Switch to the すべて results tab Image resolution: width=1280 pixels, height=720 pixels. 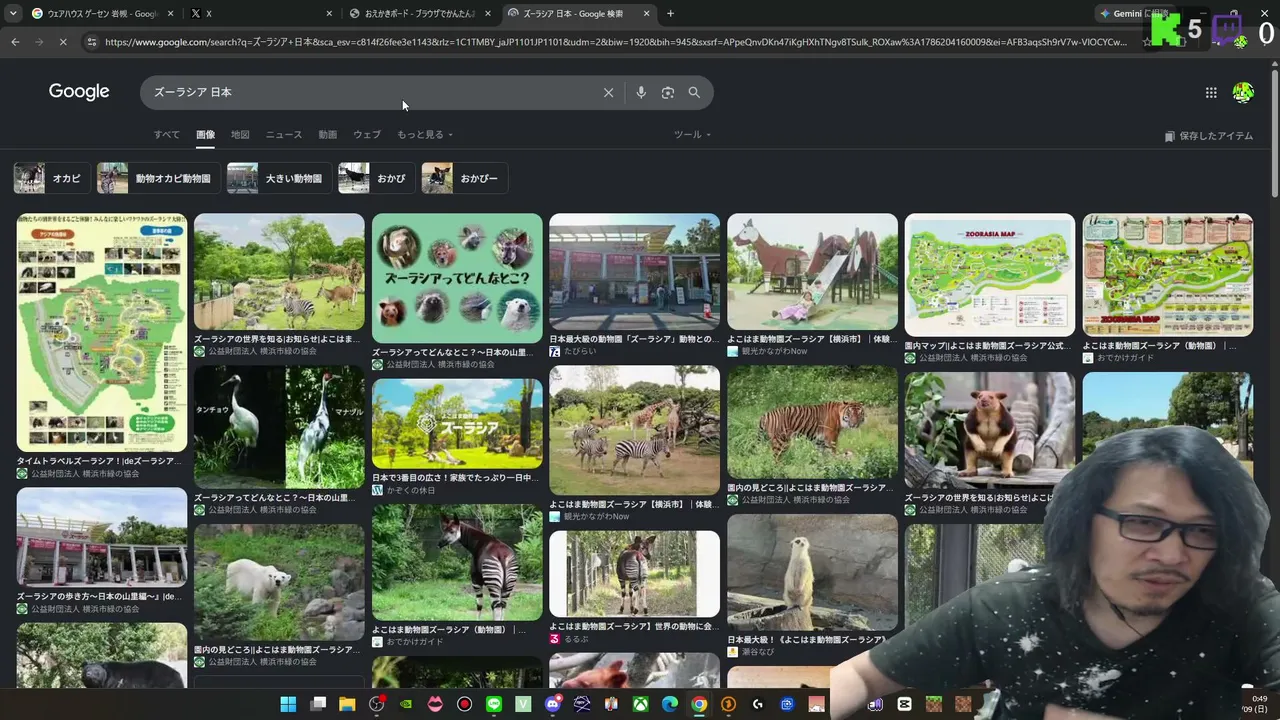click(x=167, y=135)
